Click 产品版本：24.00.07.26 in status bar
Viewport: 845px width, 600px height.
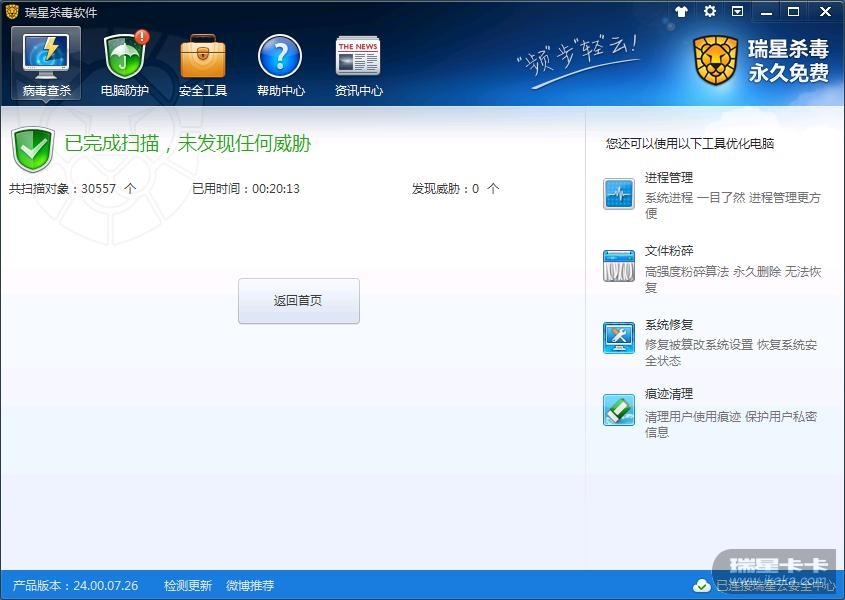[75, 585]
